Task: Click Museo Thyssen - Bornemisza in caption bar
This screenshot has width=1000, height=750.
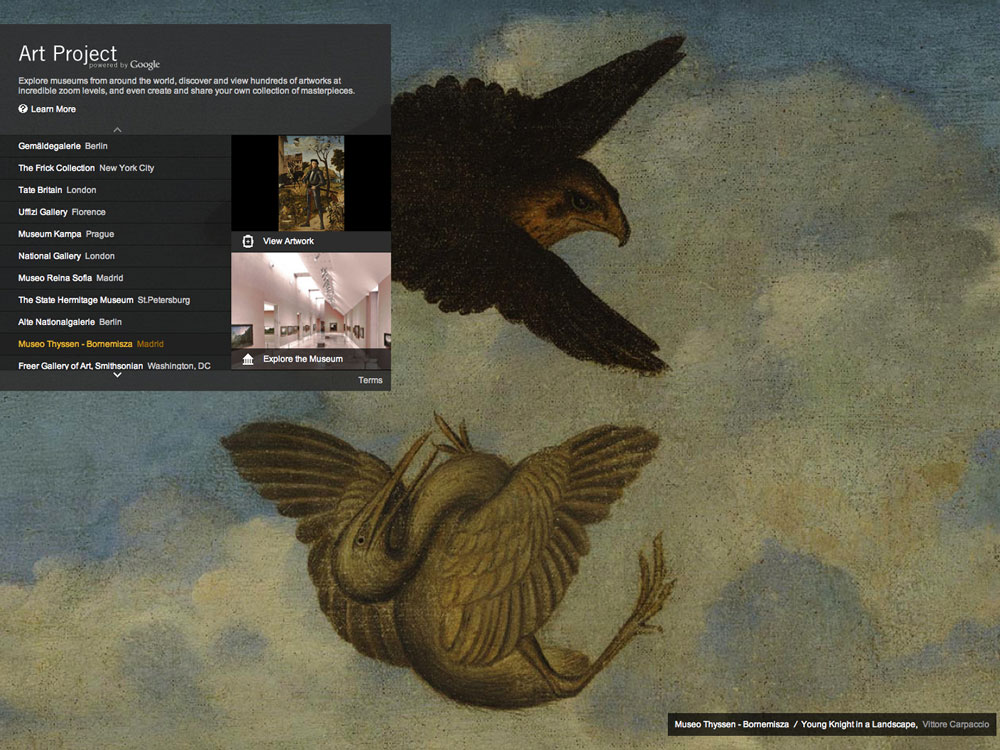Action: pyautogui.click(x=732, y=724)
